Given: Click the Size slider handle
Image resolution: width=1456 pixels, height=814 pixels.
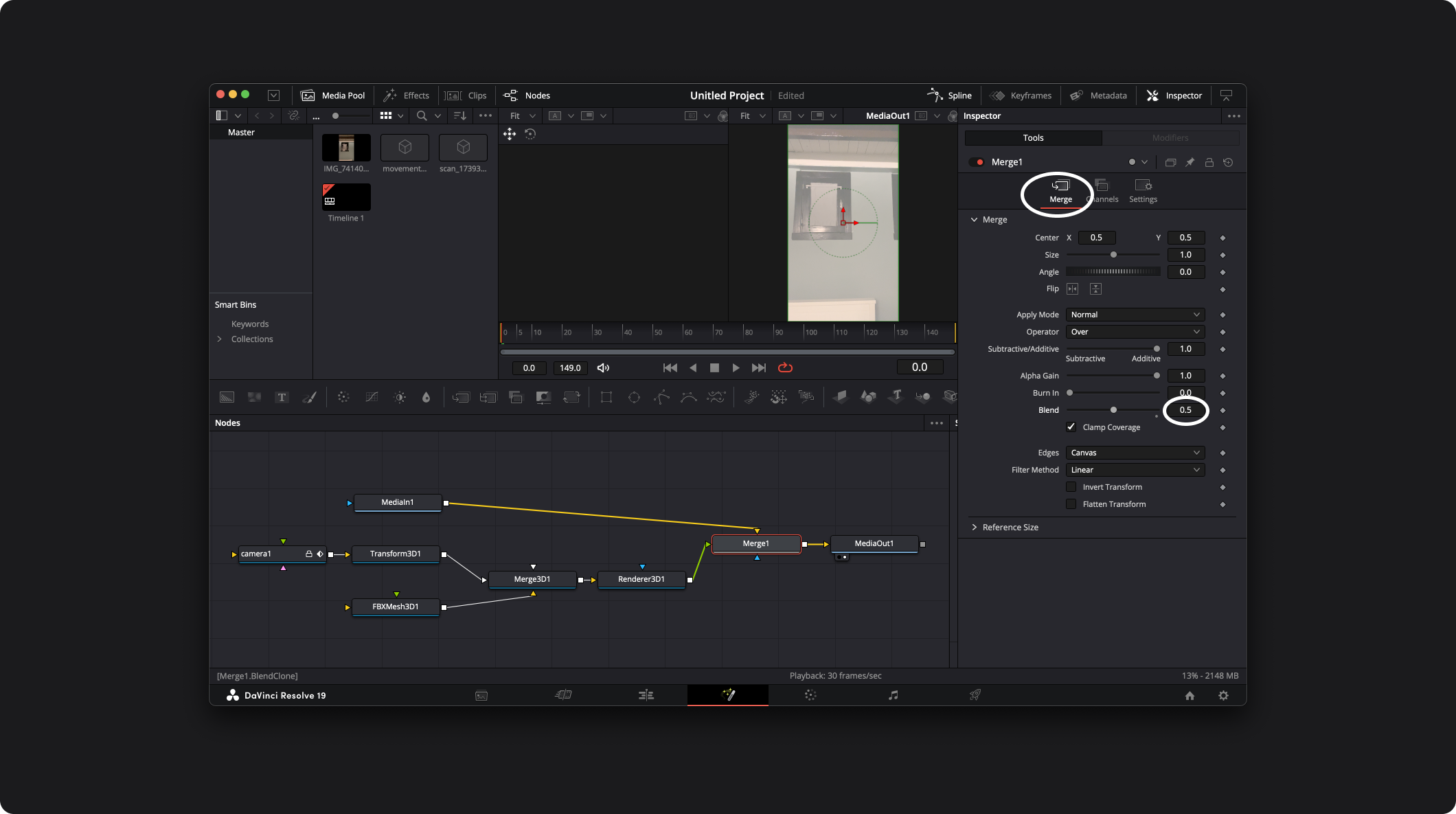Looking at the screenshot, I should tap(1113, 255).
